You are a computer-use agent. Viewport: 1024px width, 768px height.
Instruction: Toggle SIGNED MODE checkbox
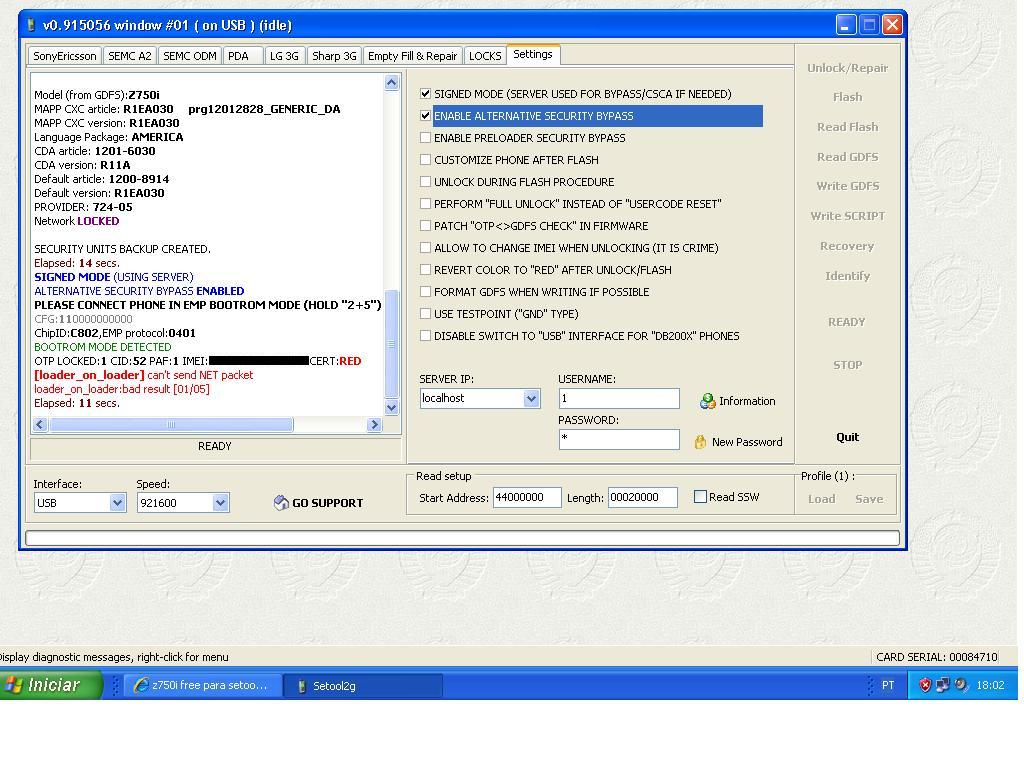(x=425, y=94)
